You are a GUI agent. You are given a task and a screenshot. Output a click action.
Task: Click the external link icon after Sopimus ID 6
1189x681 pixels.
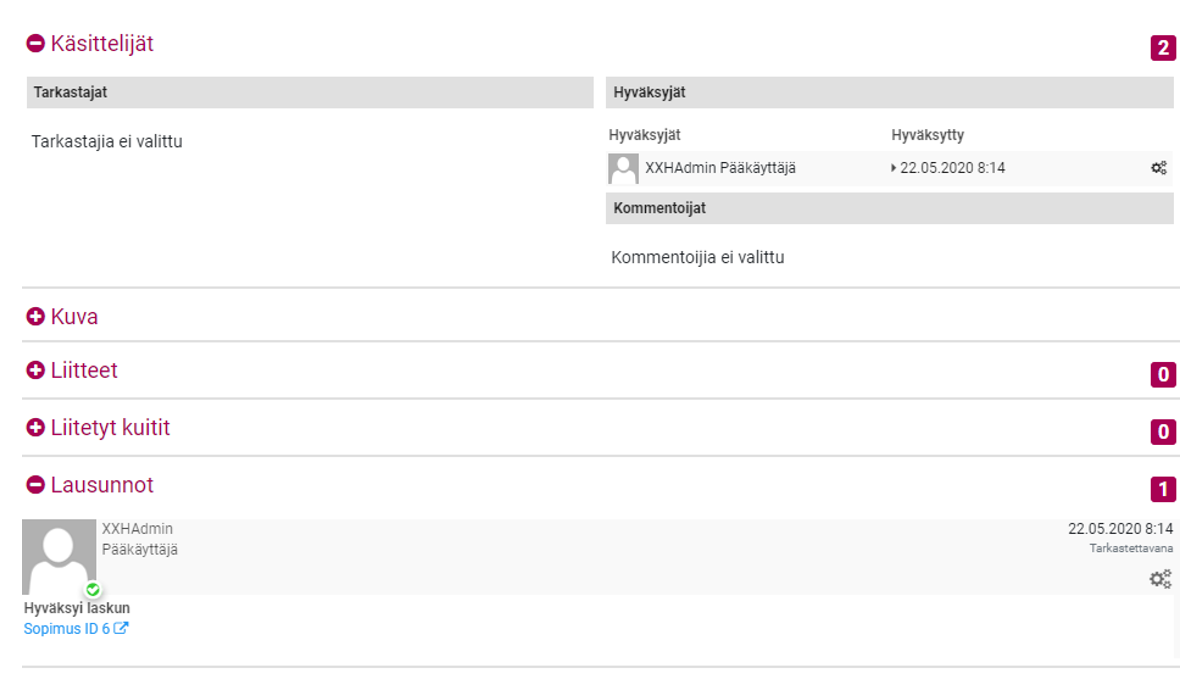[121, 629]
